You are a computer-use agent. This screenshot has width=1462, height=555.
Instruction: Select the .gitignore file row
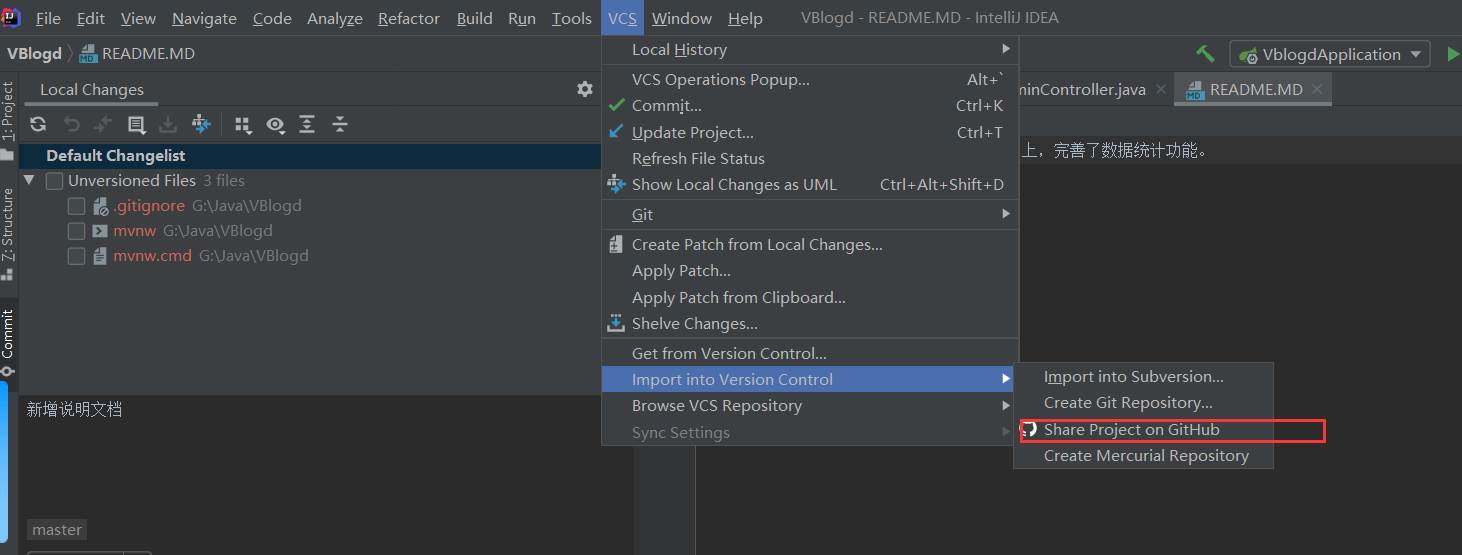pyautogui.click(x=310, y=206)
